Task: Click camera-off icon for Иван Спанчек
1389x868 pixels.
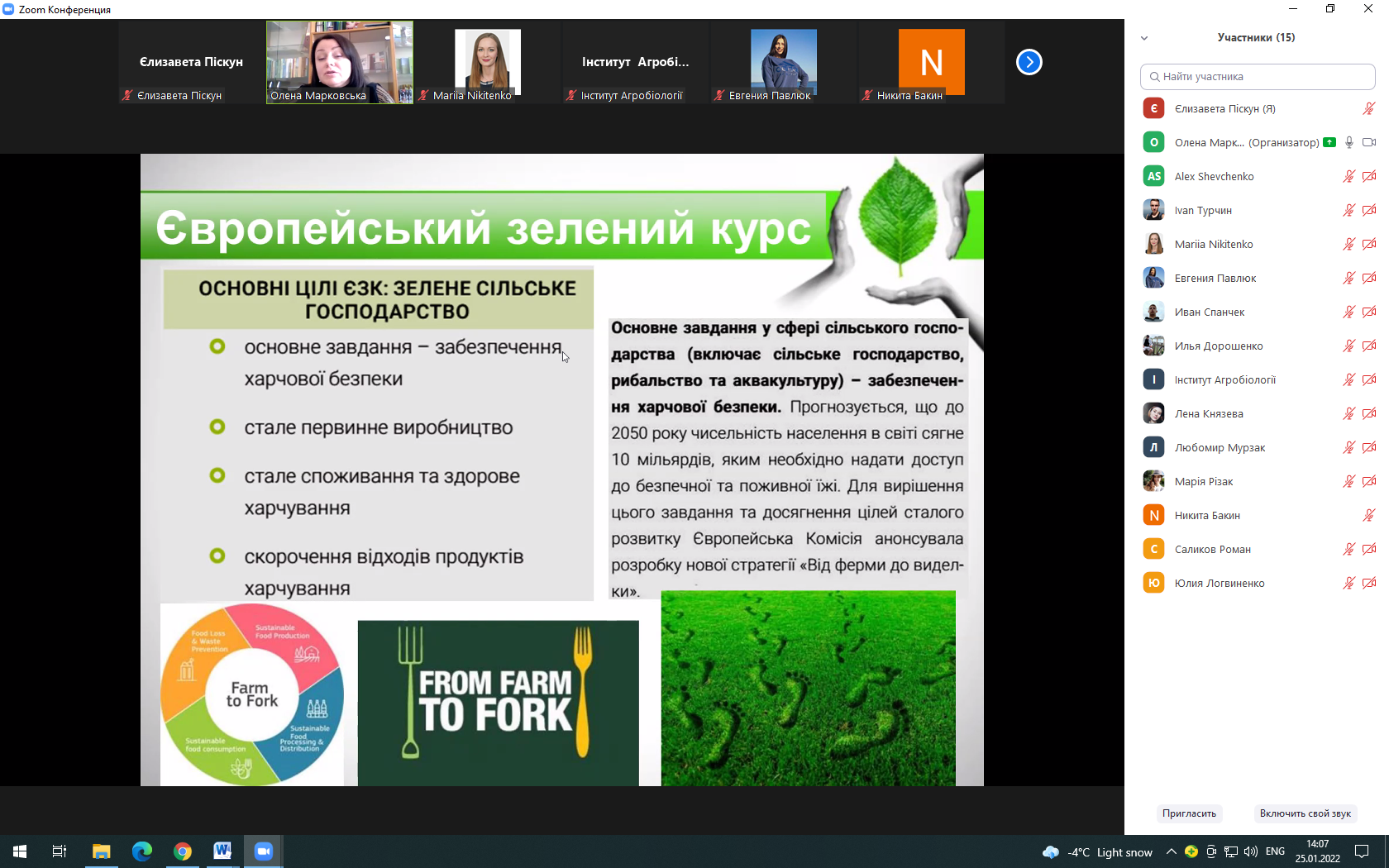Action: pyautogui.click(x=1369, y=312)
